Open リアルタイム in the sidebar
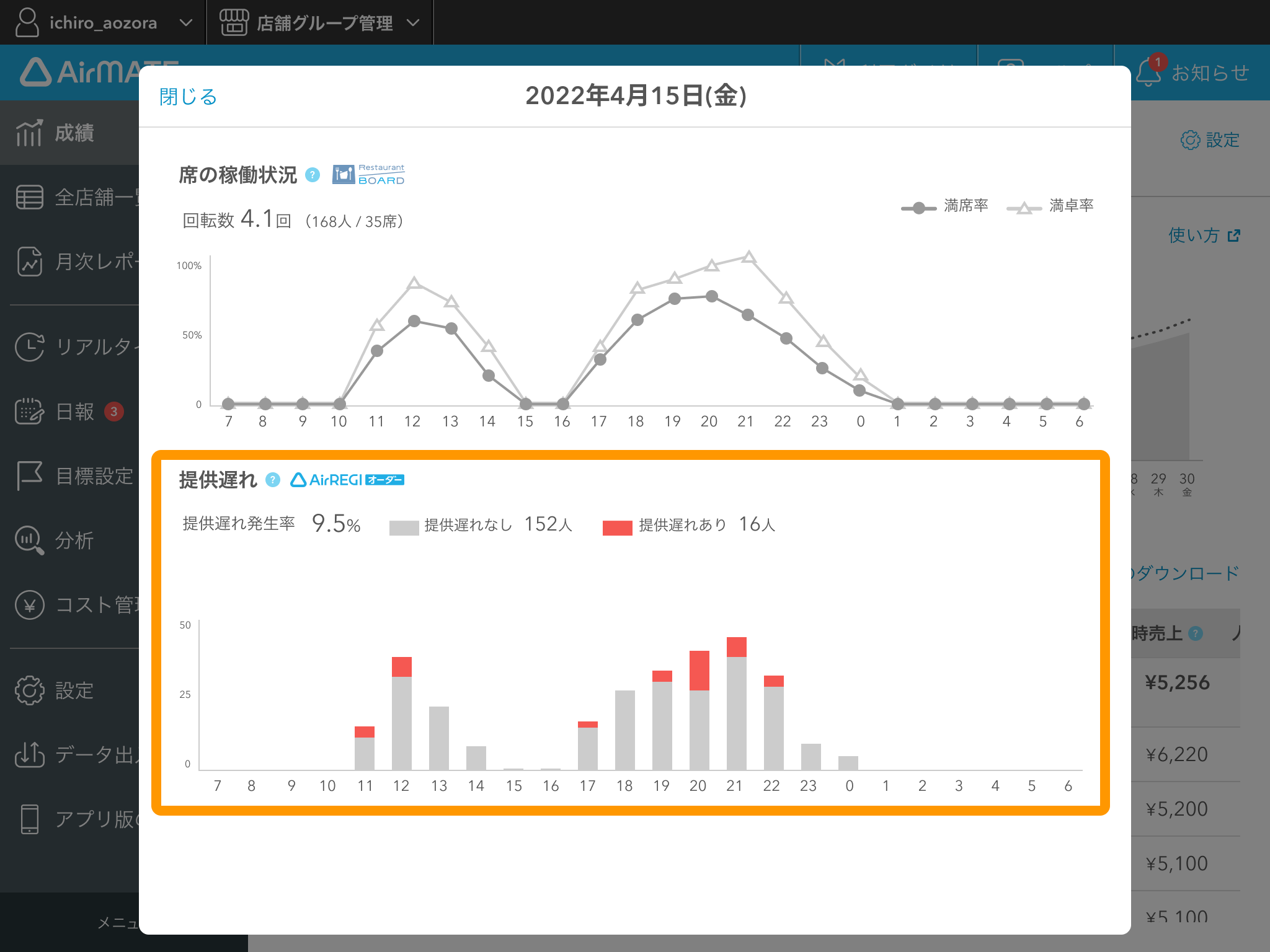The image size is (1270, 952). [69, 346]
